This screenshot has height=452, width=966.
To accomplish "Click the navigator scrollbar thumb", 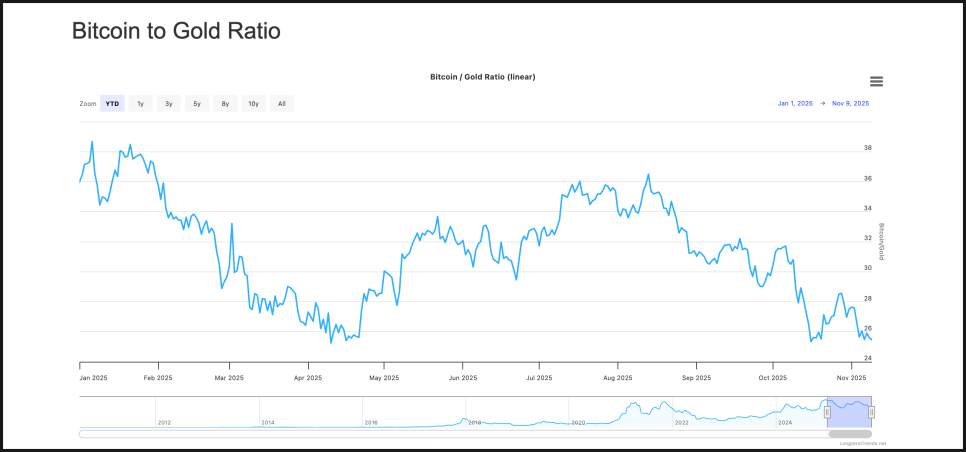I will (x=849, y=434).
